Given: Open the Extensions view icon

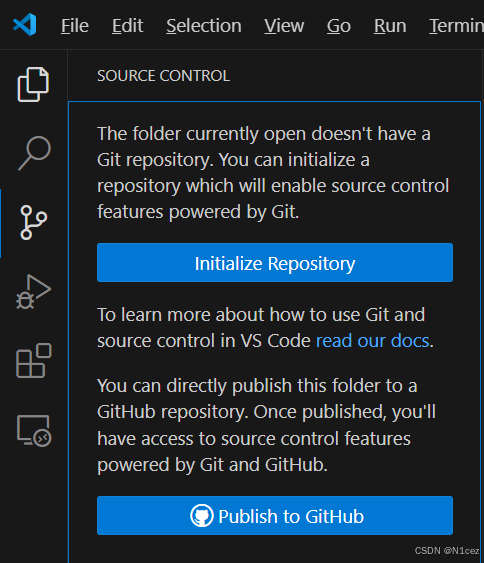Looking at the screenshot, I should point(34,360).
